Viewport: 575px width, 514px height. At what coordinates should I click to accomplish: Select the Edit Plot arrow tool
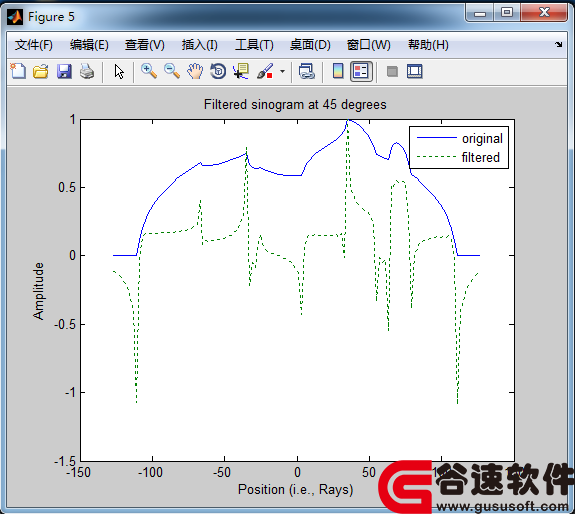[119, 71]
